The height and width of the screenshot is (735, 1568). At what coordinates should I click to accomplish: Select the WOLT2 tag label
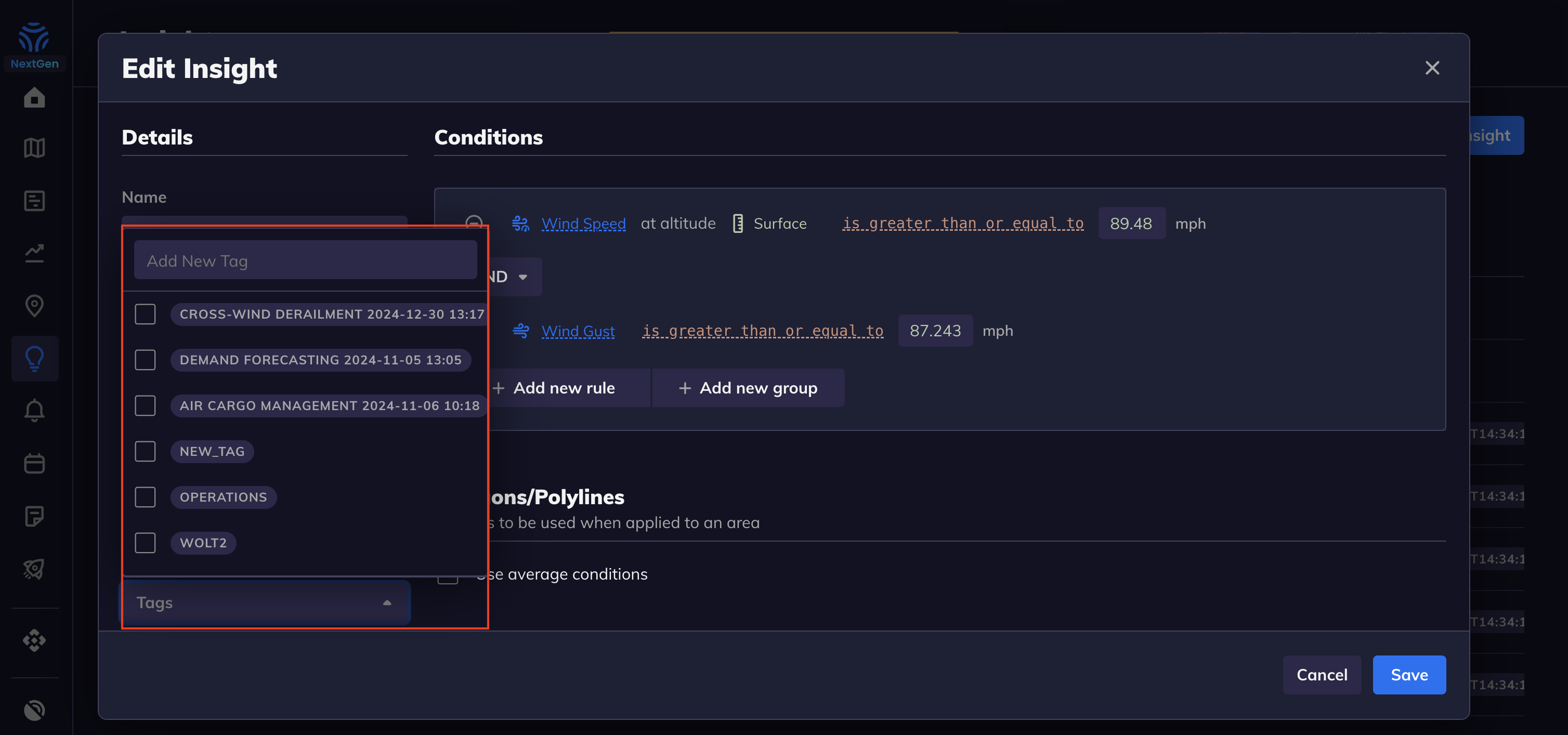(203, 542)
